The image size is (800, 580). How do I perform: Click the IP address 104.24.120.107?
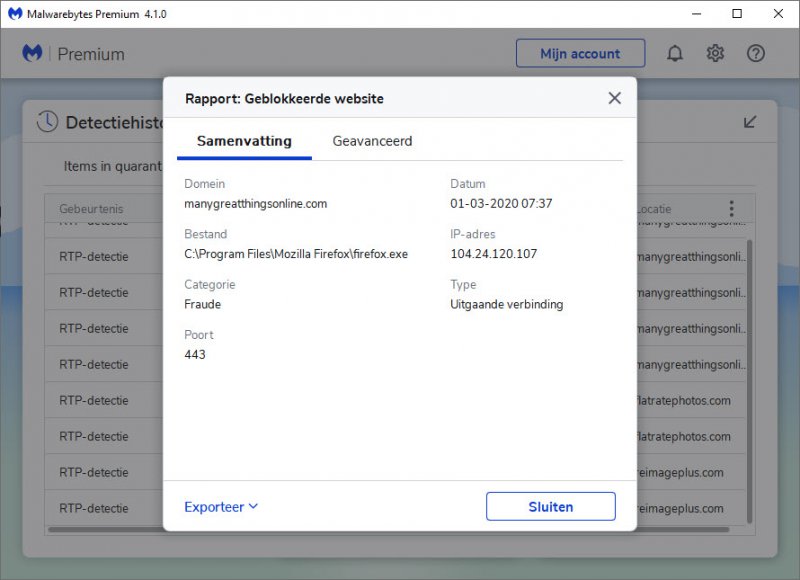click(x=493, y=254)
